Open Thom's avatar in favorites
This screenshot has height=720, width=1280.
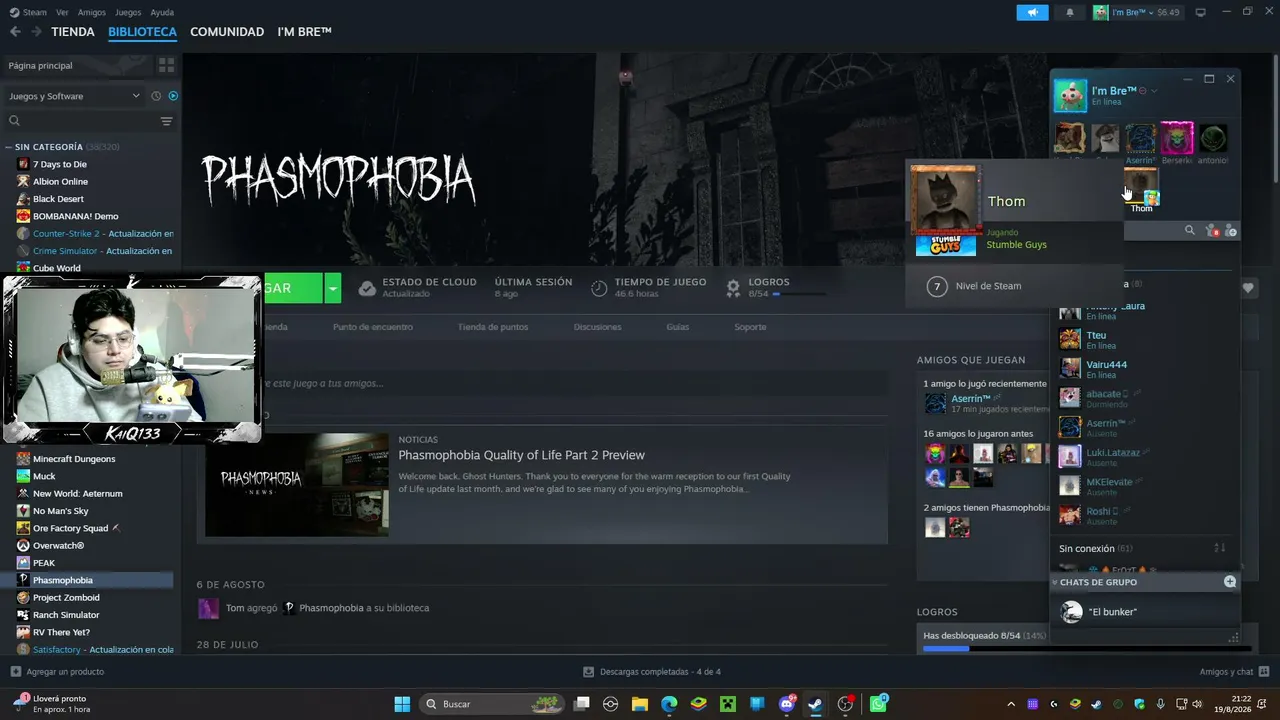tap(1141, 189)
